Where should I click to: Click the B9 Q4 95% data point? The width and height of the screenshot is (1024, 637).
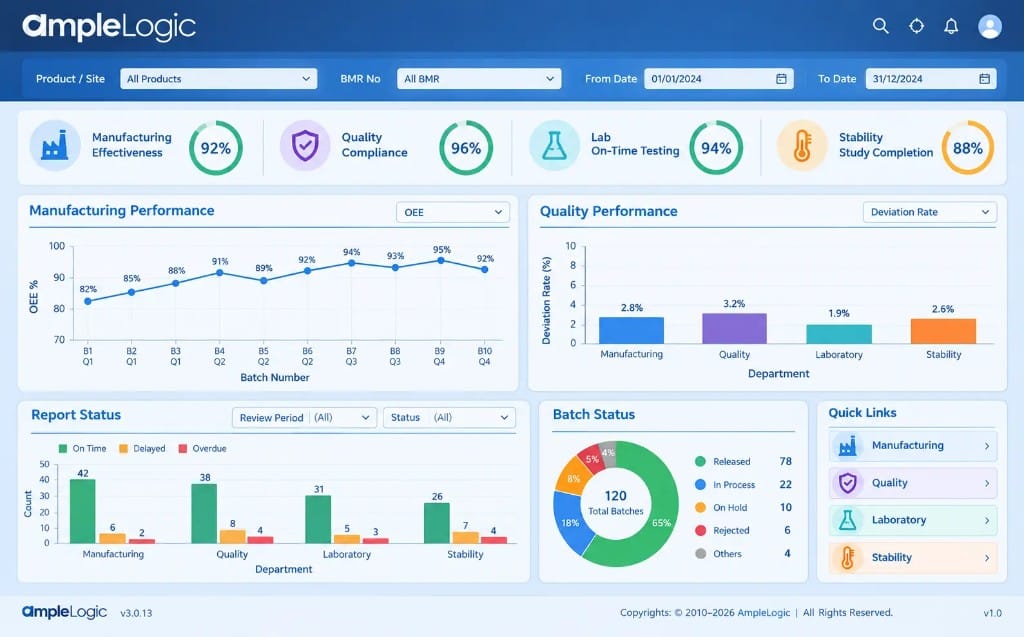pyautogui.click(x=441, y=260)
